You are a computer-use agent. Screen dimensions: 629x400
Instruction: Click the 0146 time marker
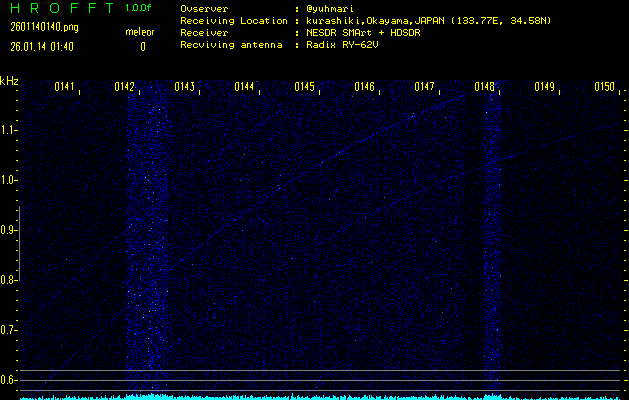(x=364, y=87)
